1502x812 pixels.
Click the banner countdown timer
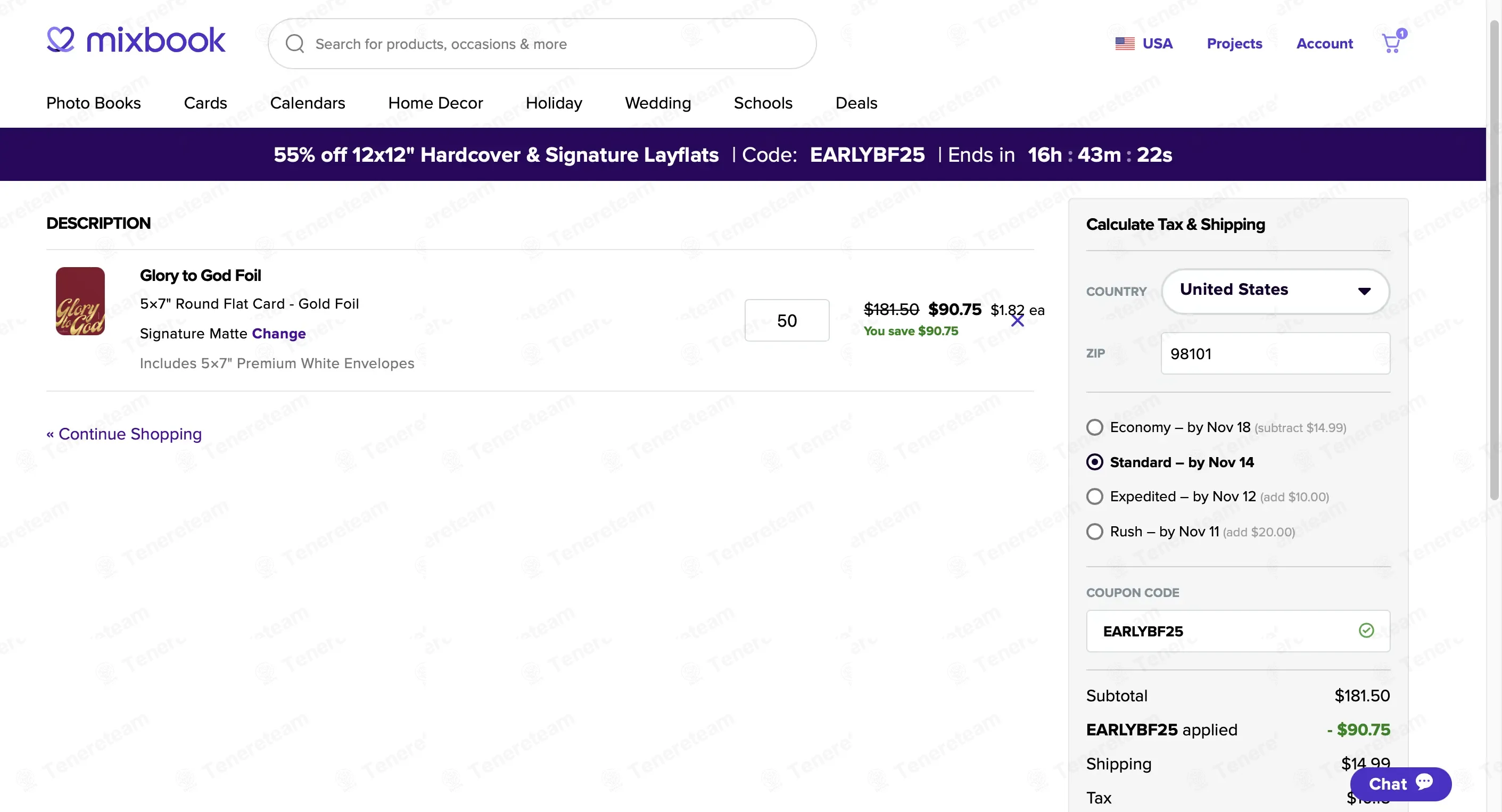(1100, 154)
